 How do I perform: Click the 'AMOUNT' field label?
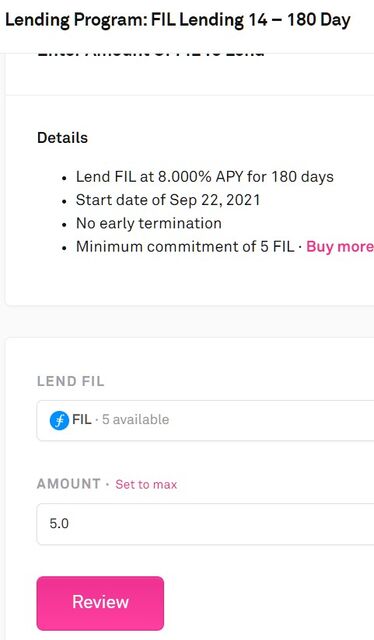point(69,484)
